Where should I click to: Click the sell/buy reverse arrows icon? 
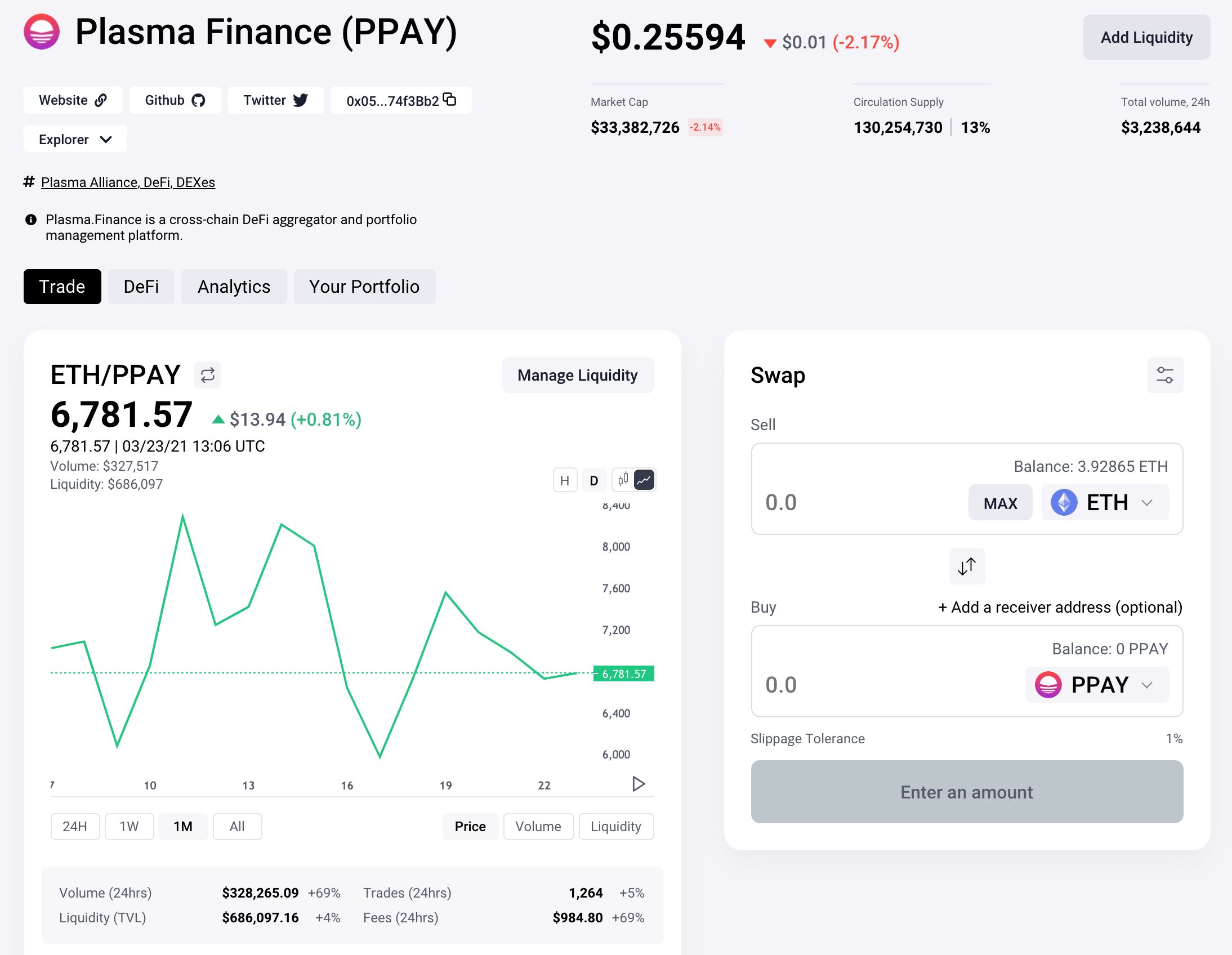click(966, 566)
